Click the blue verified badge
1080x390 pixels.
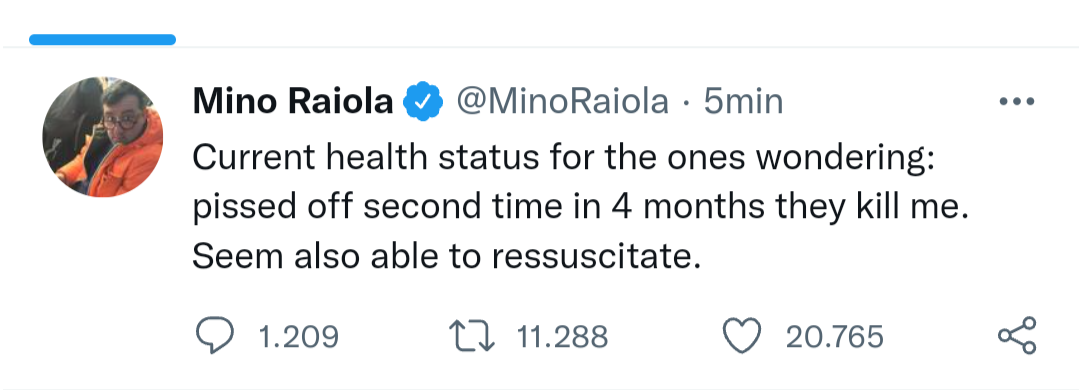[423, 101]
